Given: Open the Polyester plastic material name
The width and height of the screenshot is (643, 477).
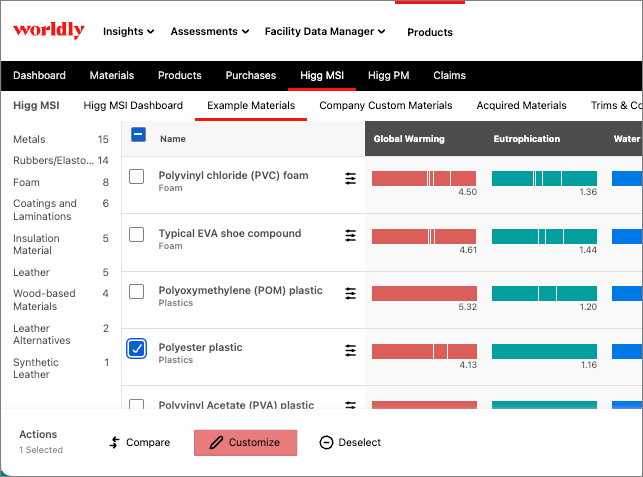Looking at the screenshot, I should [200, 347].
